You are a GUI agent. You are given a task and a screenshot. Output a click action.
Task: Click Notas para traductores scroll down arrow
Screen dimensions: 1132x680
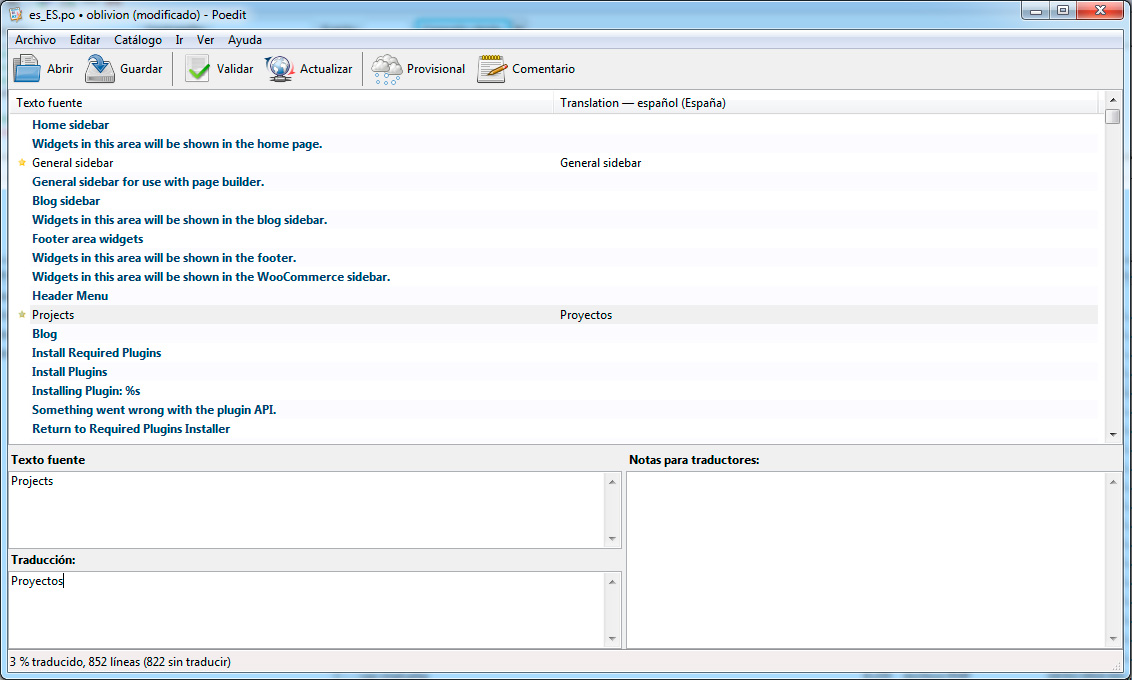click(1113, 639)
